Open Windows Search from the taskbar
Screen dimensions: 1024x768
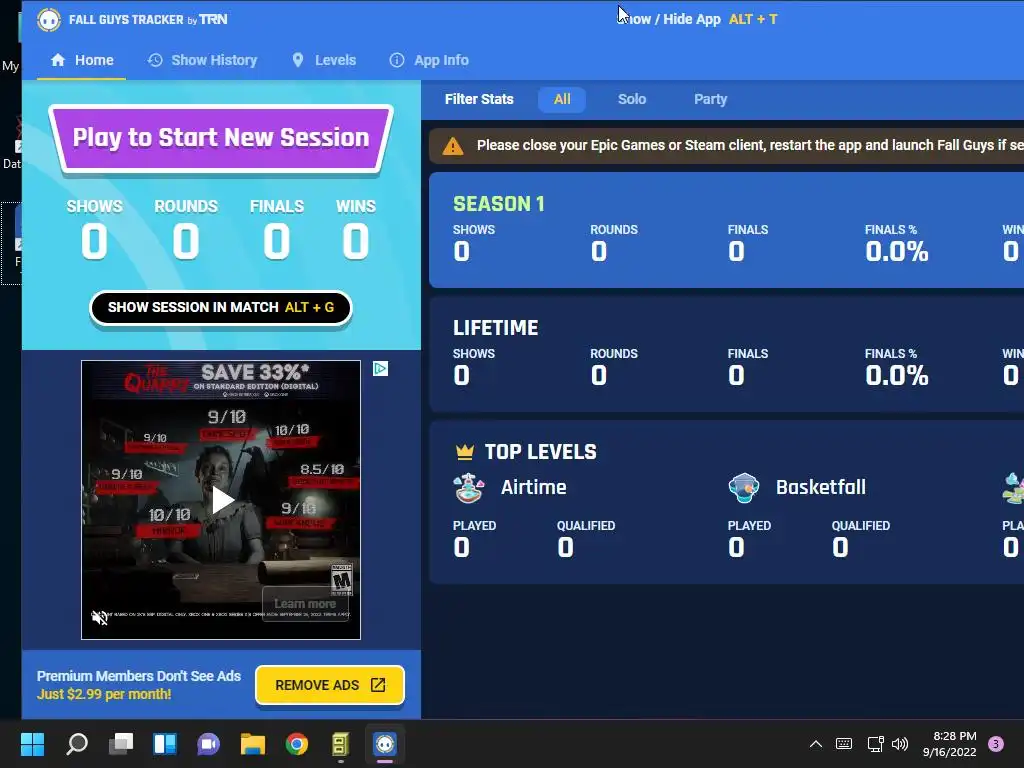(x=77, y=744)
